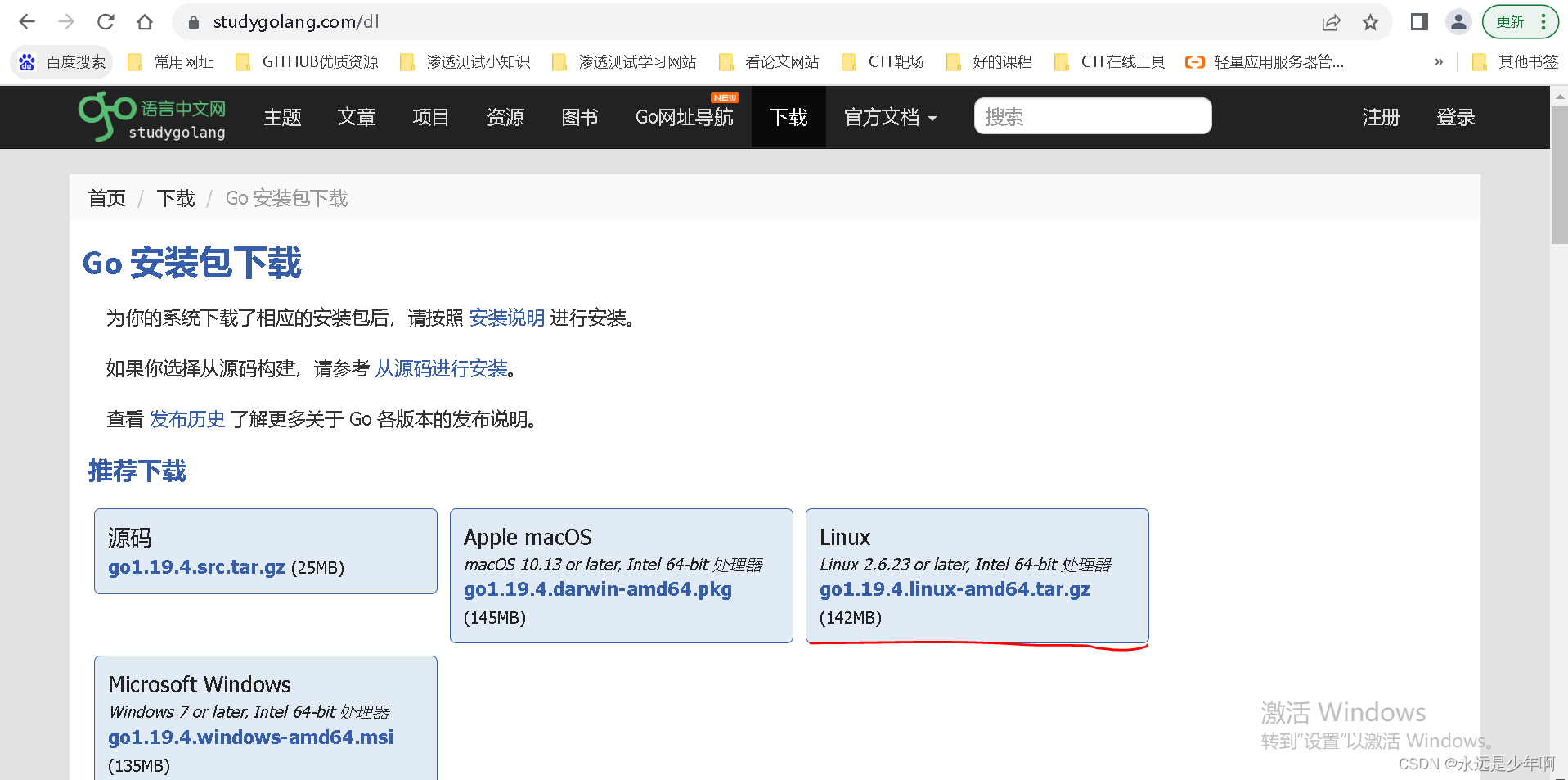Click the Go 安装包下载 heading
Screen dimensions: 1568x780
pos(192,264)
